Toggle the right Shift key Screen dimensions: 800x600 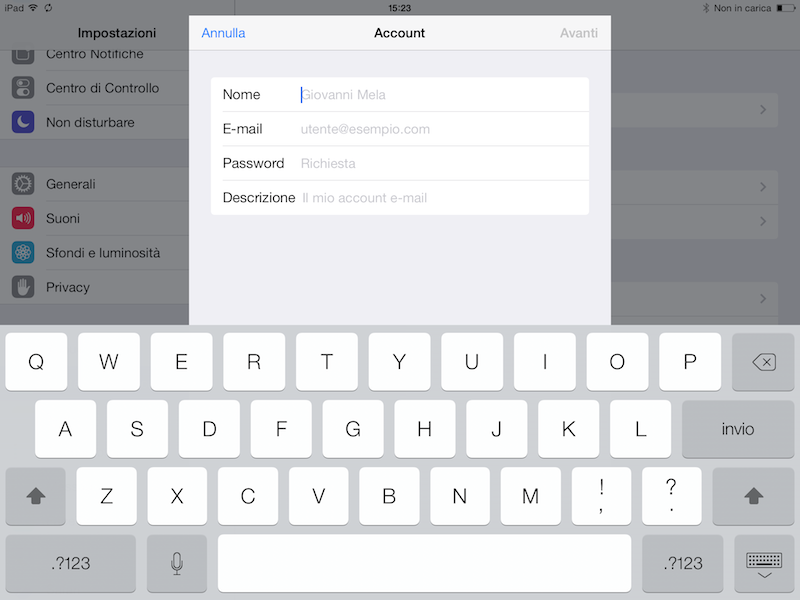click(x=754, y=496)
